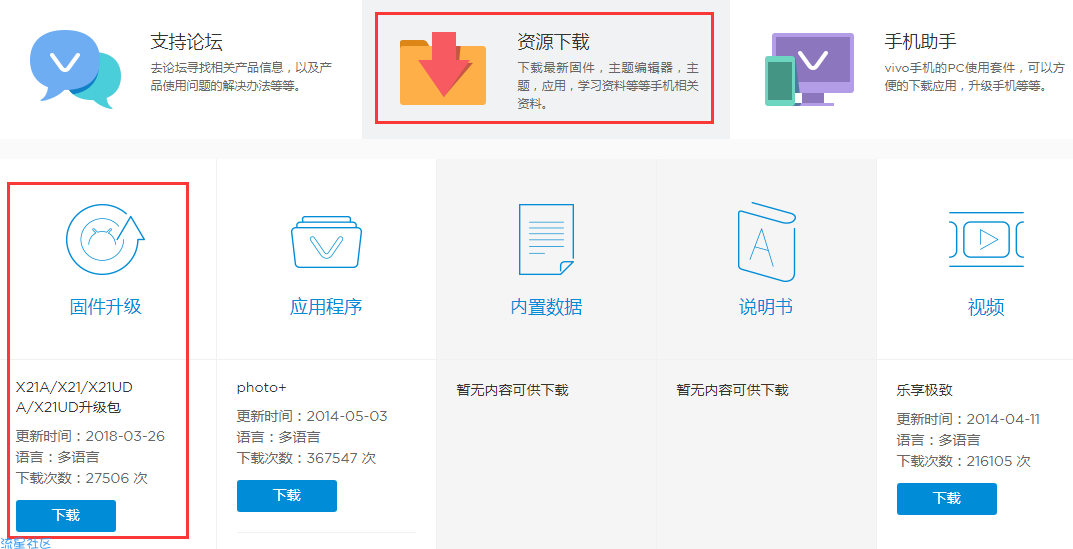The image size is (1073, 549).
Task: Click the 语言:多语言 line under X21 upgrade package
Action: tap(57, 457)
